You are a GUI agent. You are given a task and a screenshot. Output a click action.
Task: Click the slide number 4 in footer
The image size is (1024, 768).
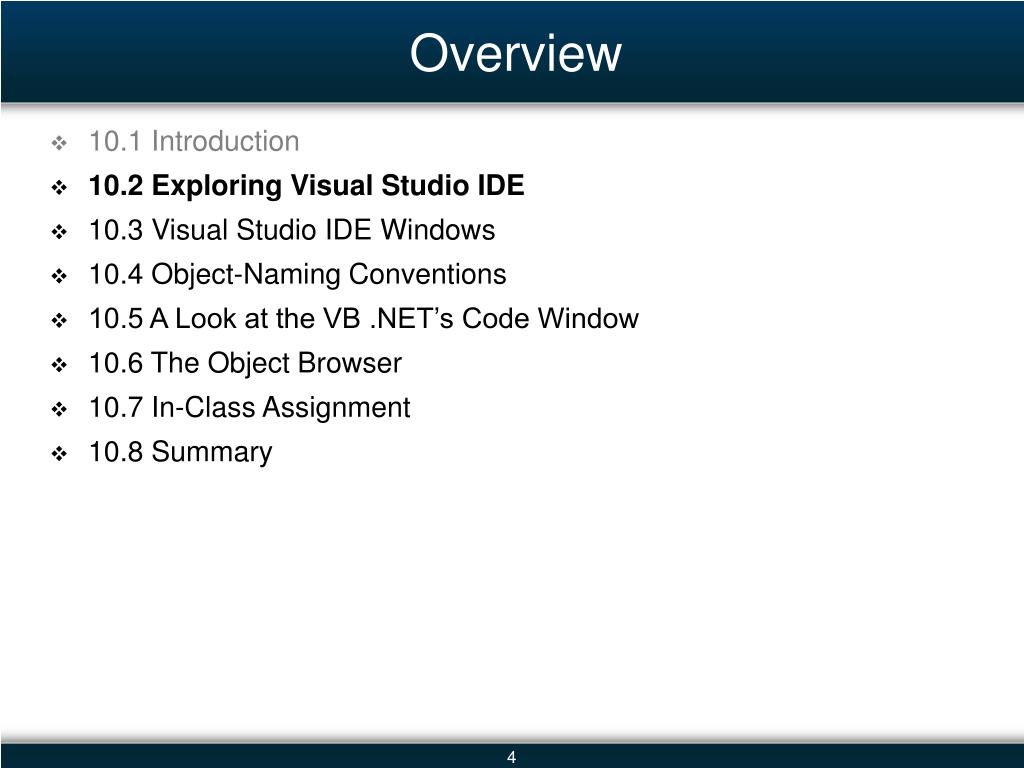pos(511,757)
